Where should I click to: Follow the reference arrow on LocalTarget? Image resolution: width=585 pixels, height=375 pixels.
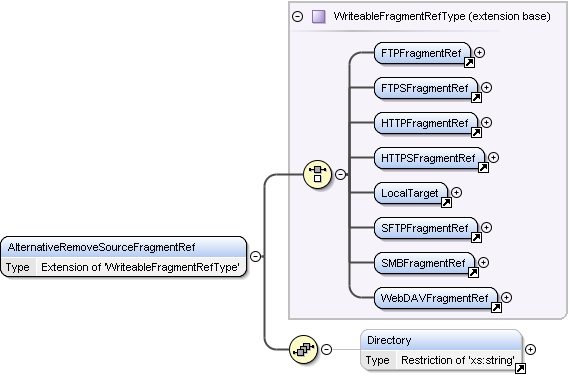(446, 203)
